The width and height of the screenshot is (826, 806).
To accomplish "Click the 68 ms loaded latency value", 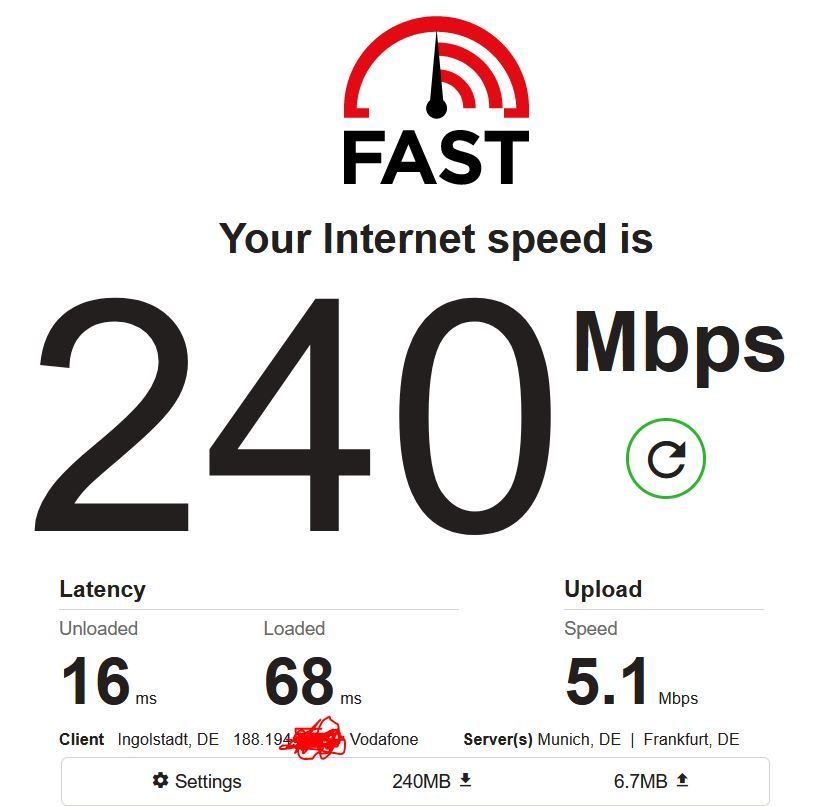I will pyautogui.click(x=313, y=681).
